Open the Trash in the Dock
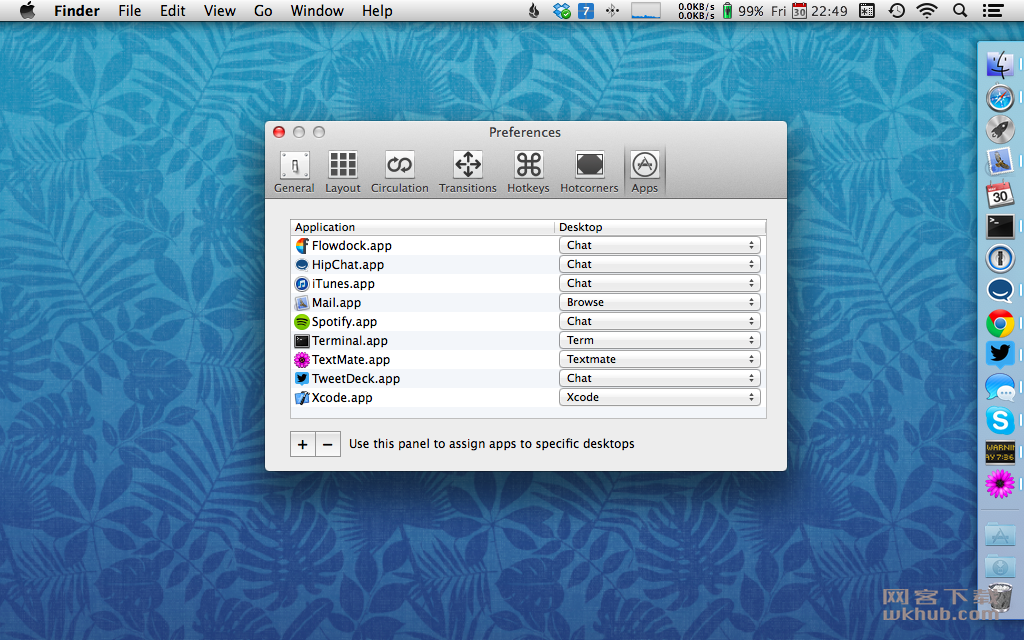1024x640 pixels. click(x=1000, y=597)
